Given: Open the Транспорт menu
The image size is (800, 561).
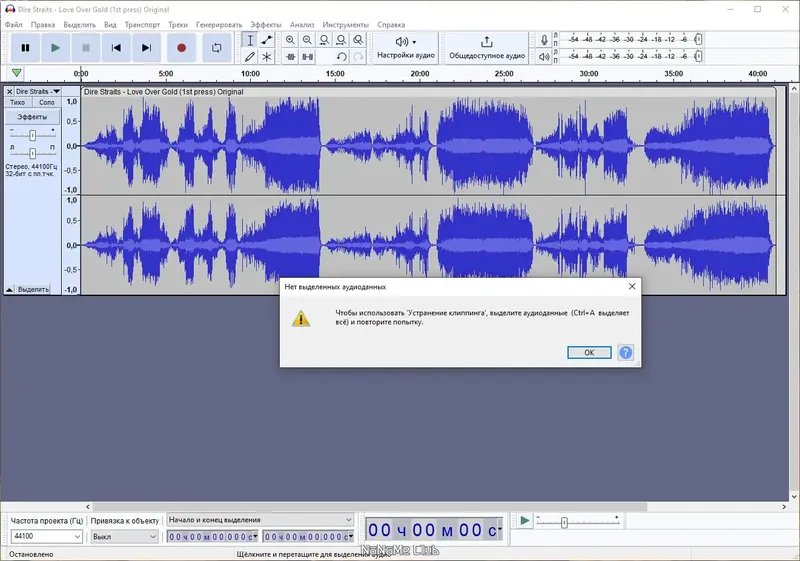Looking at the screenshot, I should 142,24.
